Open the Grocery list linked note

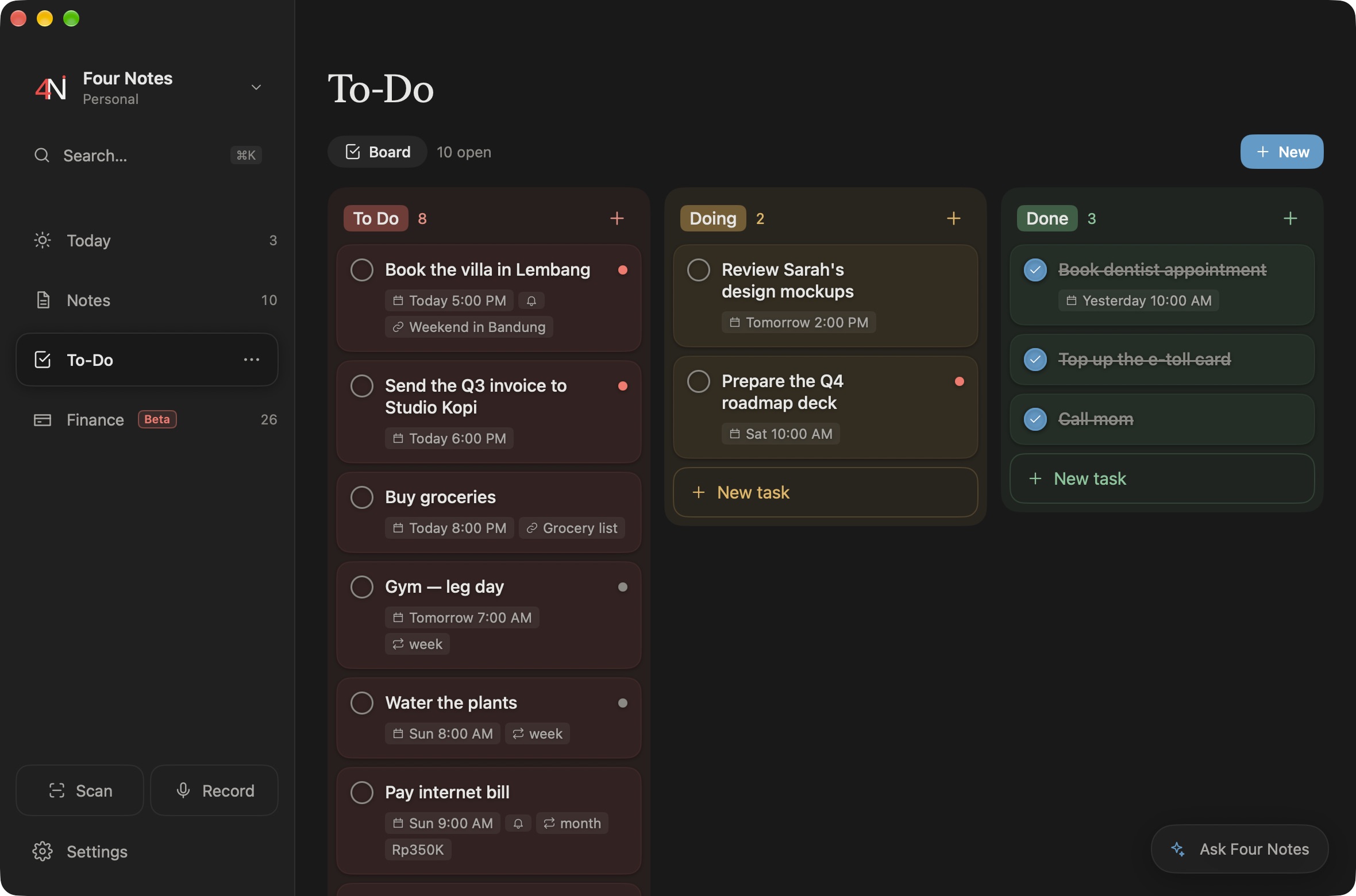(x=572, y=528)
